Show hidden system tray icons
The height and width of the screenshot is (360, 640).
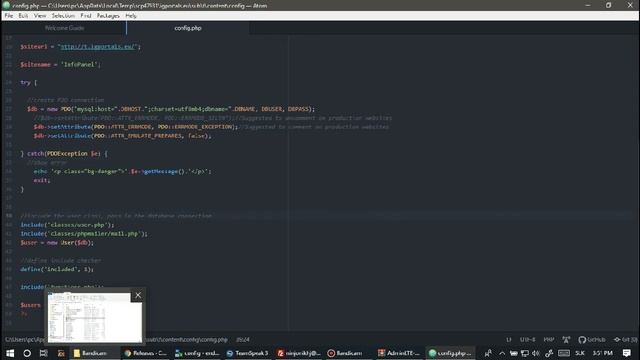coord(502,353)
